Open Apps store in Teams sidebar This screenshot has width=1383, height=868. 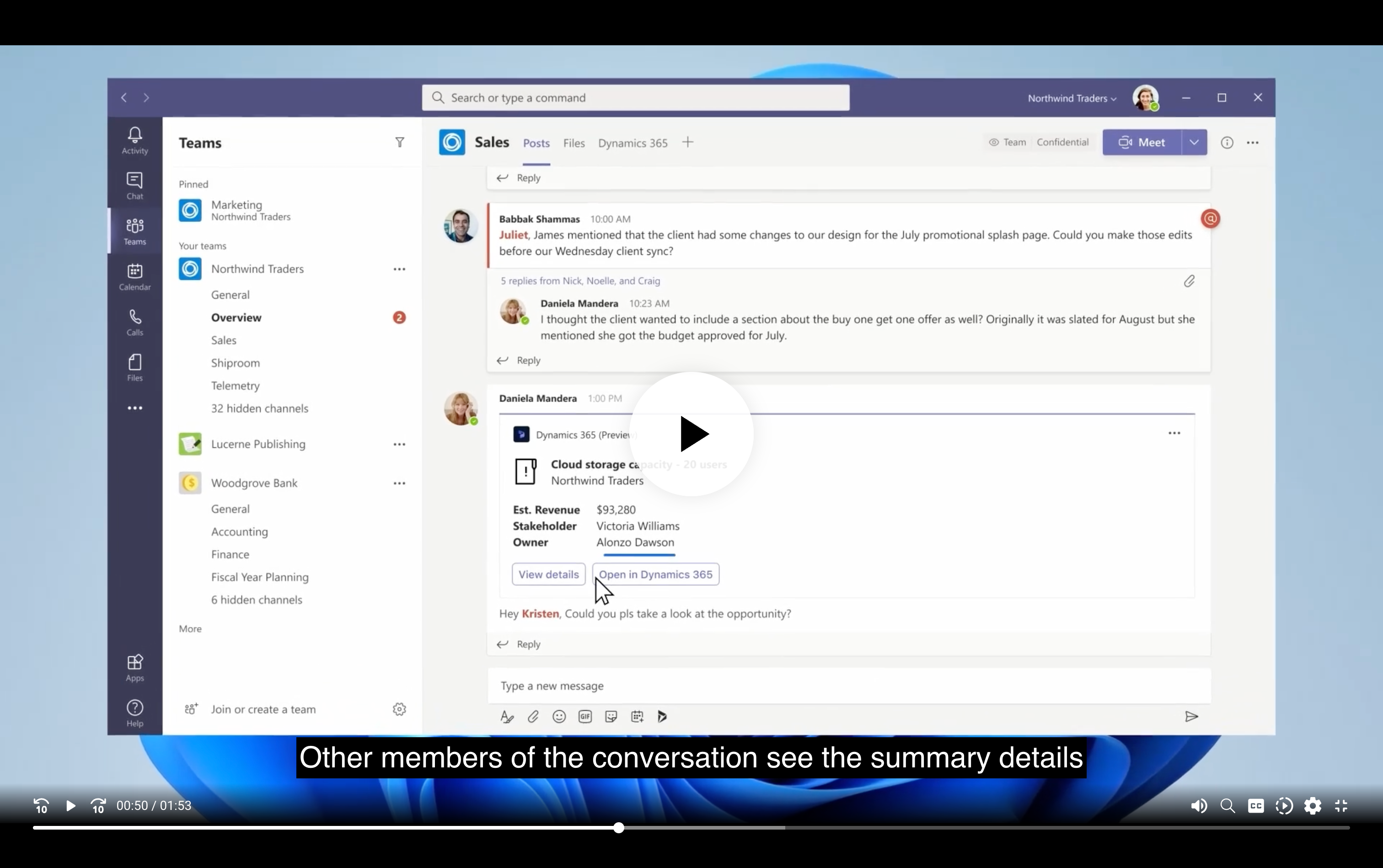[x=135, y=668]
